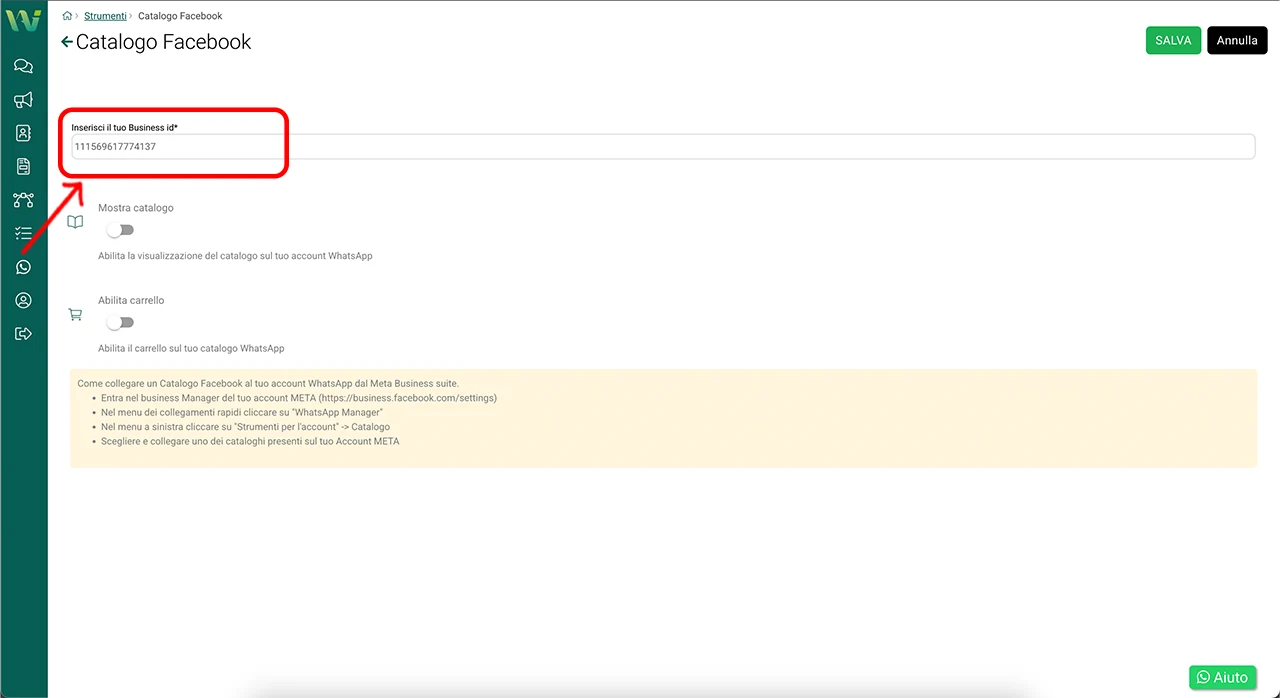Click the Come collegare un Catalogo Facebook instruction

[268, 383]
